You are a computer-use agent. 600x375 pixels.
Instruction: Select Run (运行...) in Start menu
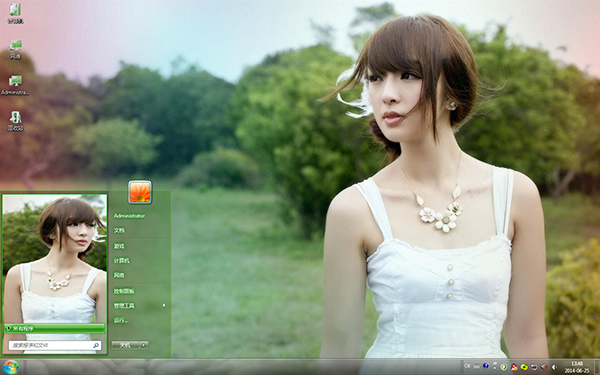[x=121, y=320]
